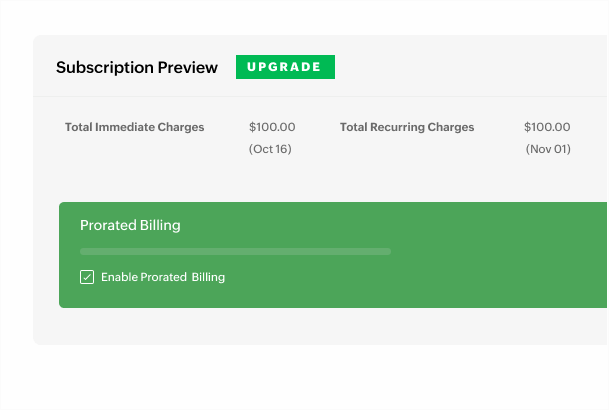
Task: Click the word Immediate in the charges row
Action: point(134,127)
